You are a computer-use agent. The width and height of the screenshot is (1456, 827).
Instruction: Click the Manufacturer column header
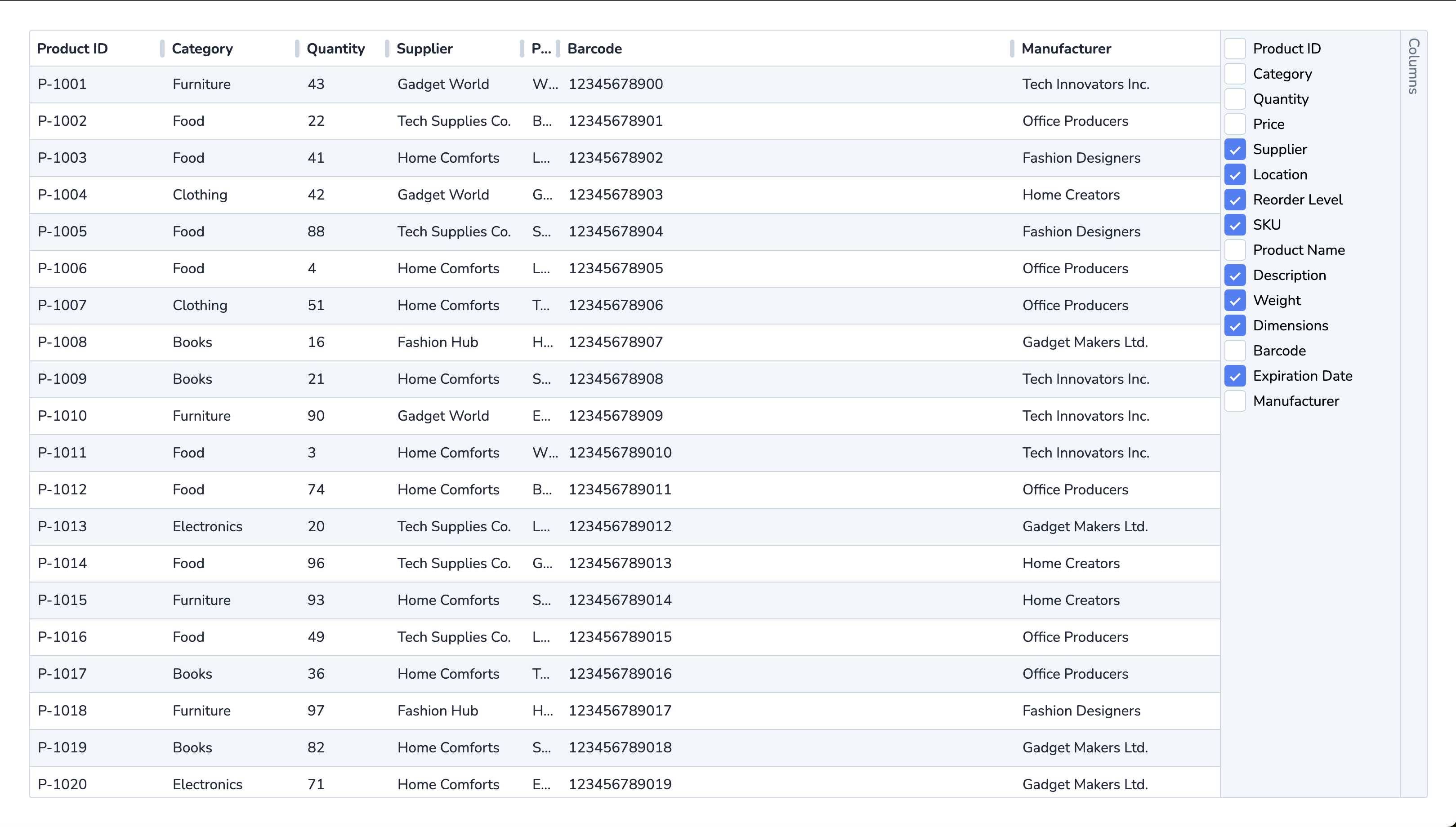[x=1066, y=49]
